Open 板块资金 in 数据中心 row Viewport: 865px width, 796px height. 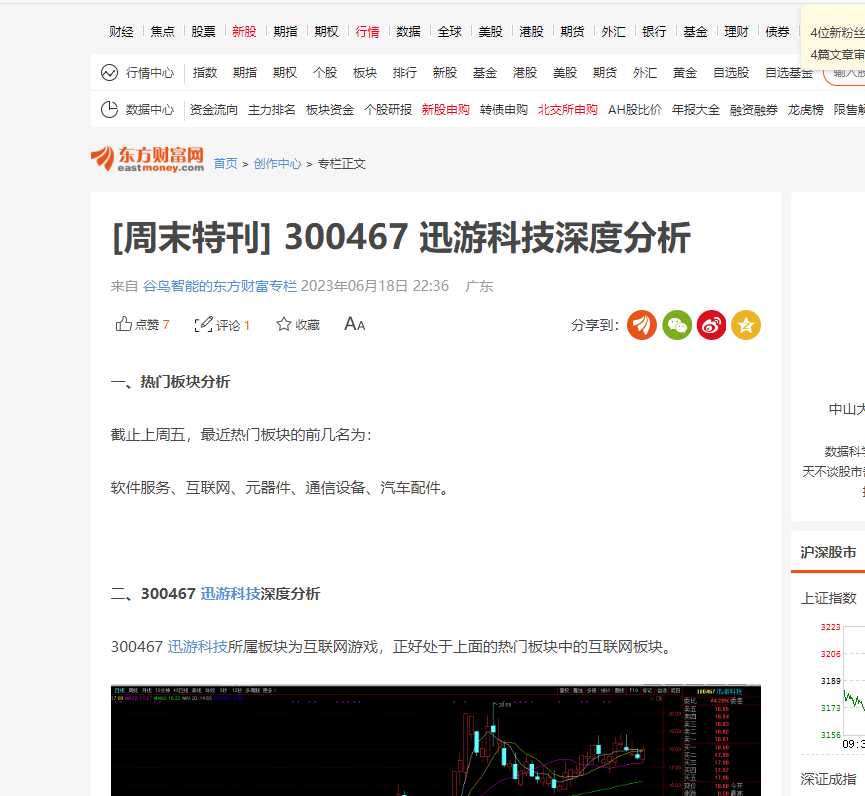(330, 110)
